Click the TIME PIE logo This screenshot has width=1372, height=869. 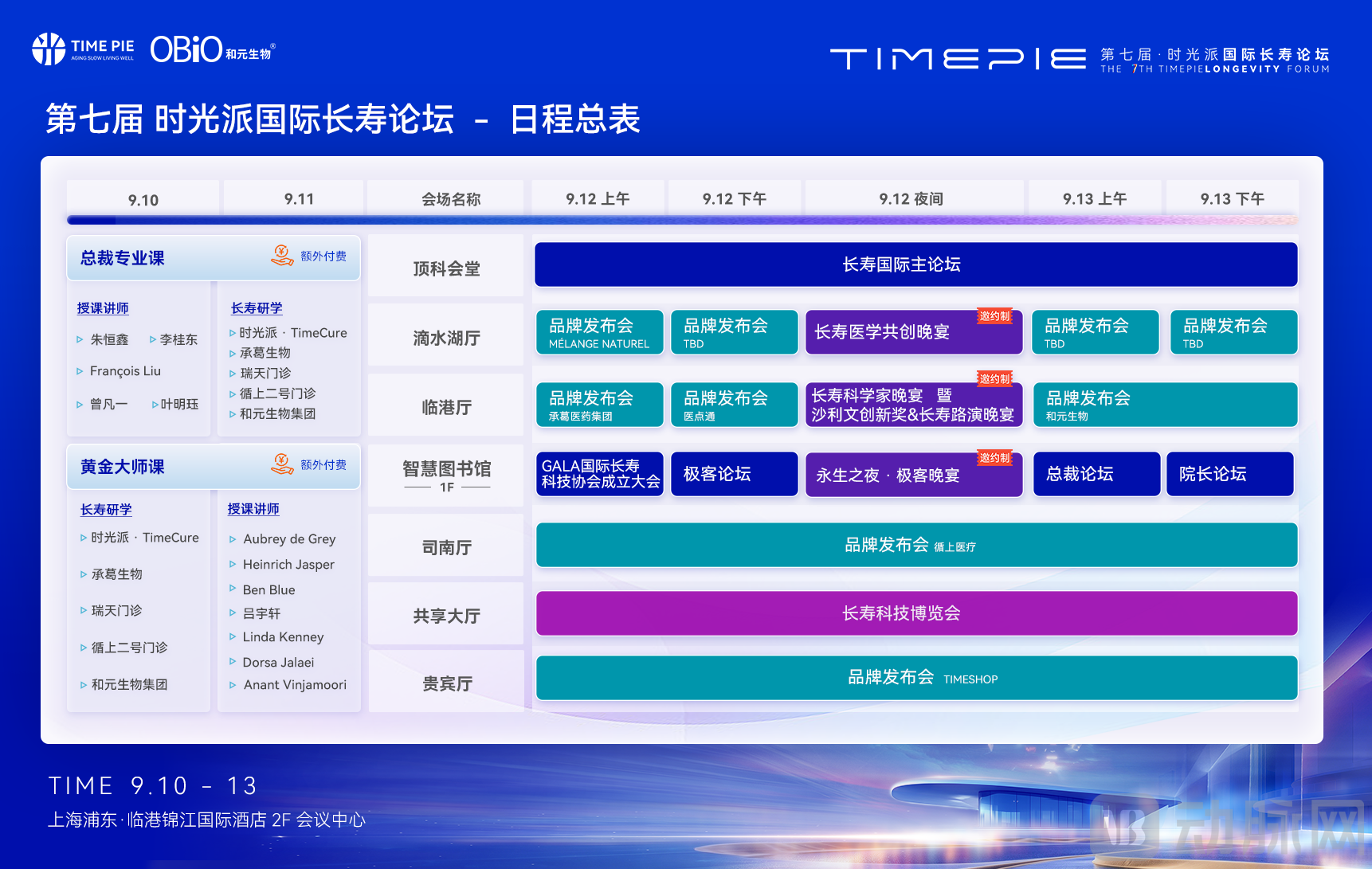[83, 49]
